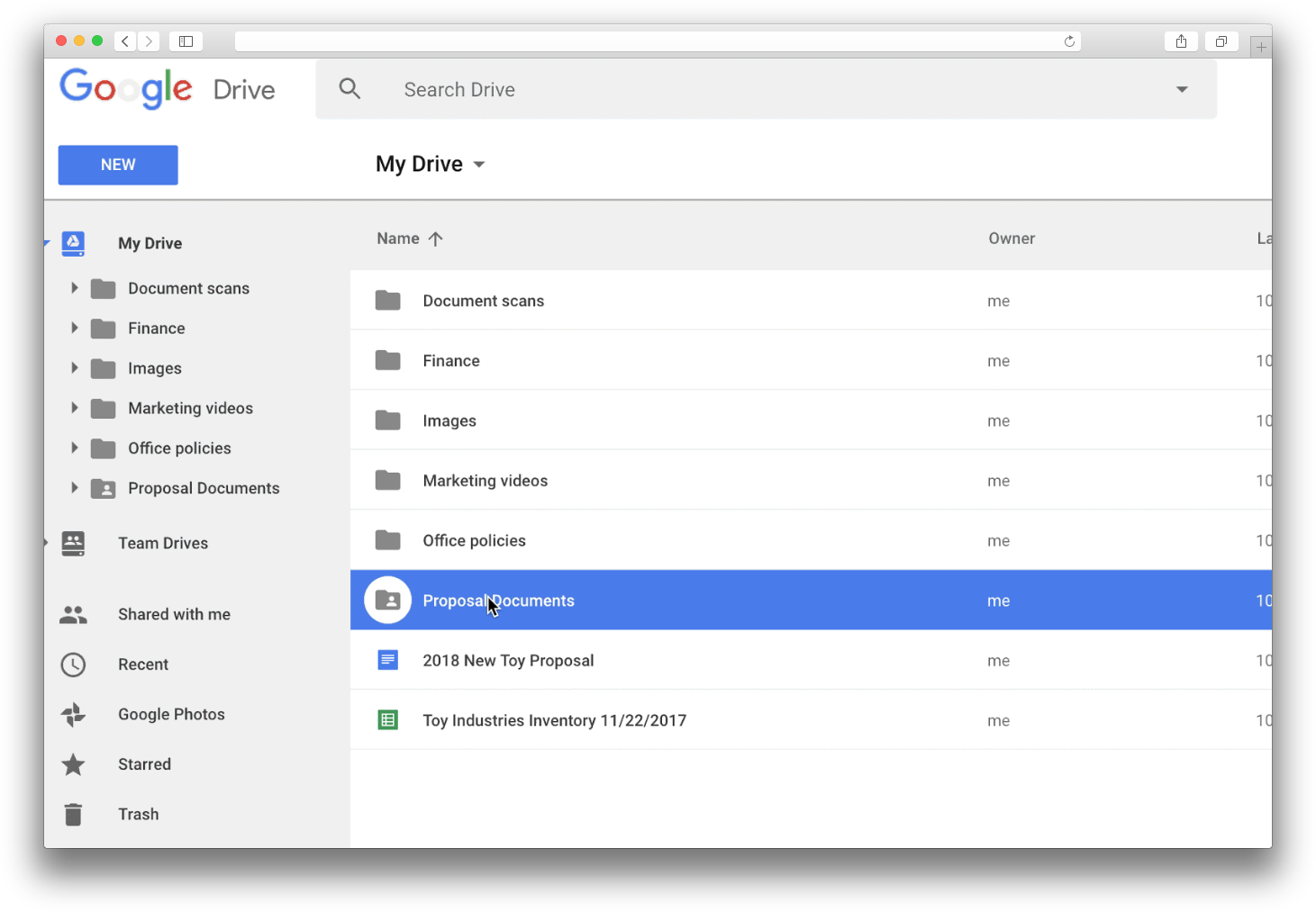This screenshot has width=1316, height=912.
Task: Click the Shared with me people icon
Action: point(73,614)
